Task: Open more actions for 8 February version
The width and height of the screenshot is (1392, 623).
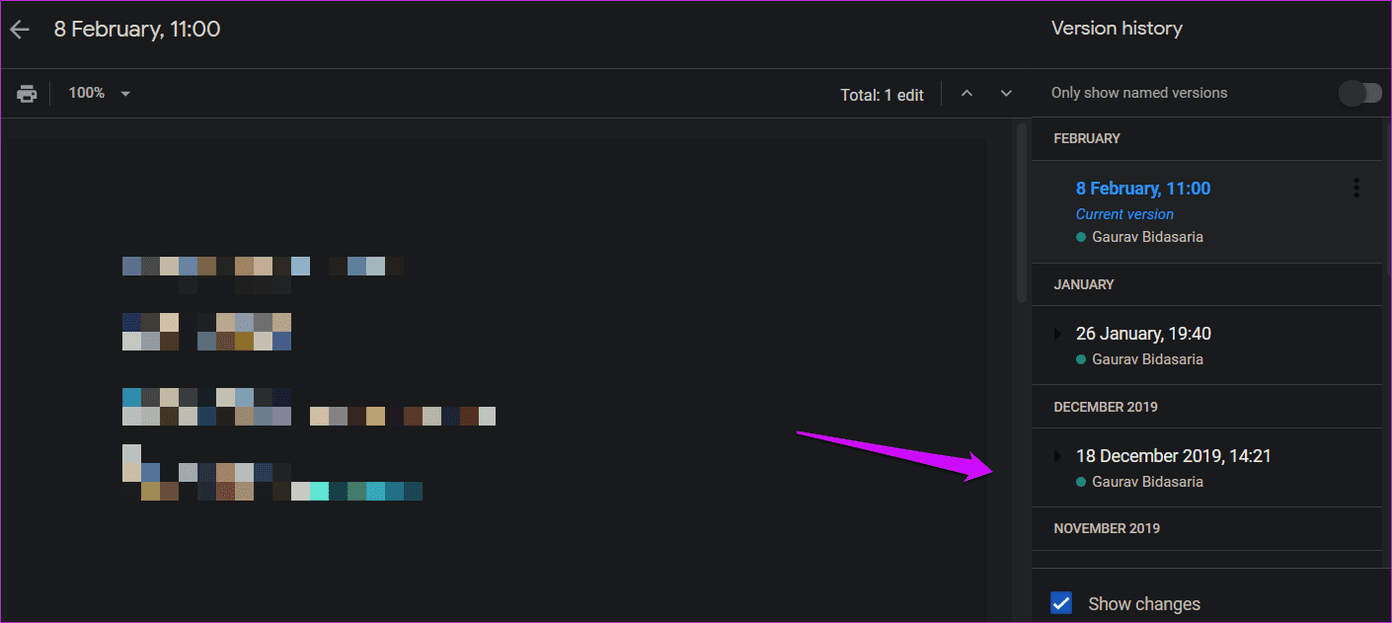Action: pos(1356,187)
